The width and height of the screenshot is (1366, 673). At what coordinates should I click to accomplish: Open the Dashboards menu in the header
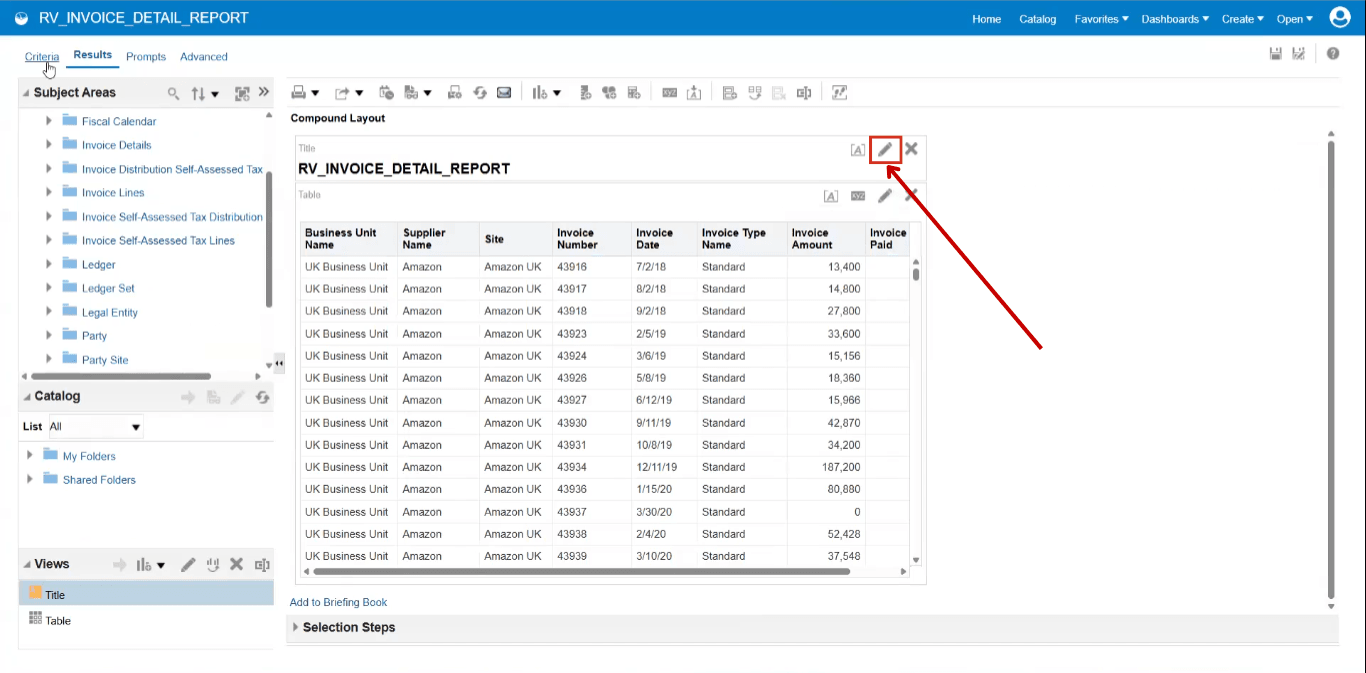(1174, 18)
